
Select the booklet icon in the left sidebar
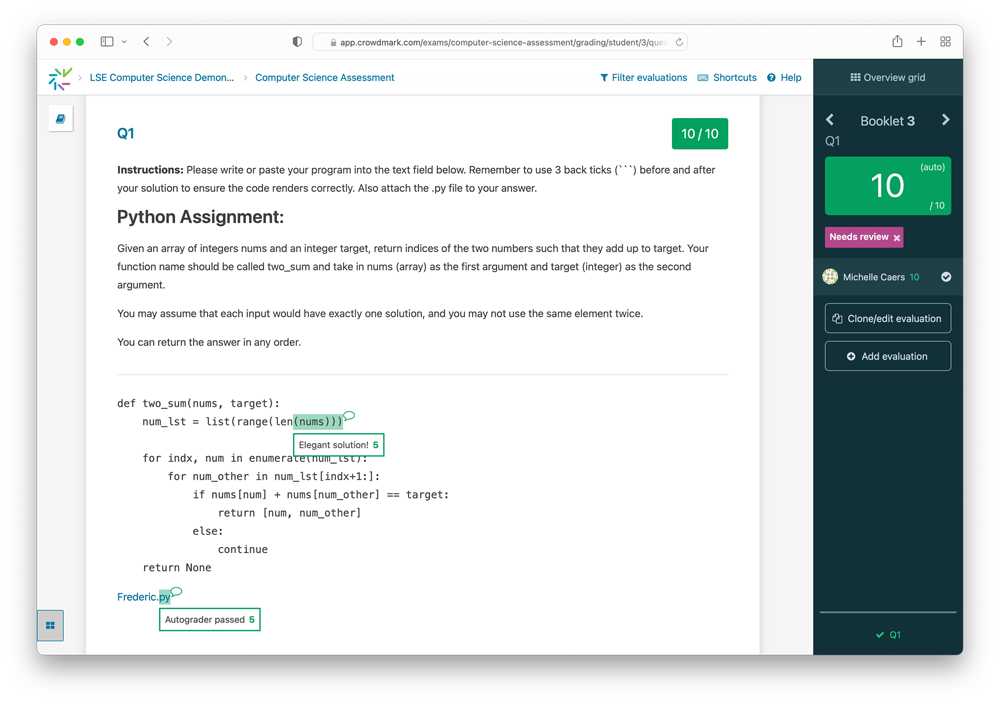point(60,117)
